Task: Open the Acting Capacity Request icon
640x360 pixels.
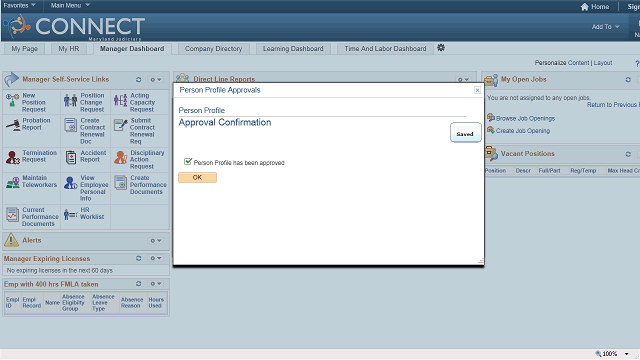Action: click(x=120, y=100)
